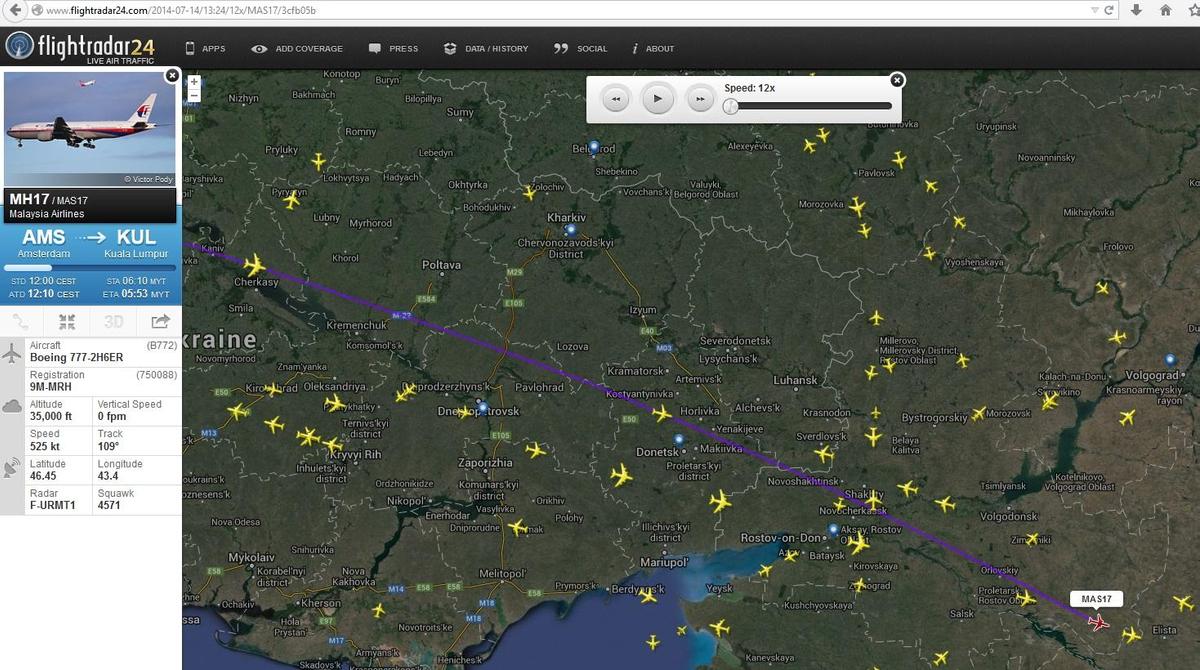Zoom out the map with minus button
Viewport: 1200px width, 670px height.
(194, 96)
